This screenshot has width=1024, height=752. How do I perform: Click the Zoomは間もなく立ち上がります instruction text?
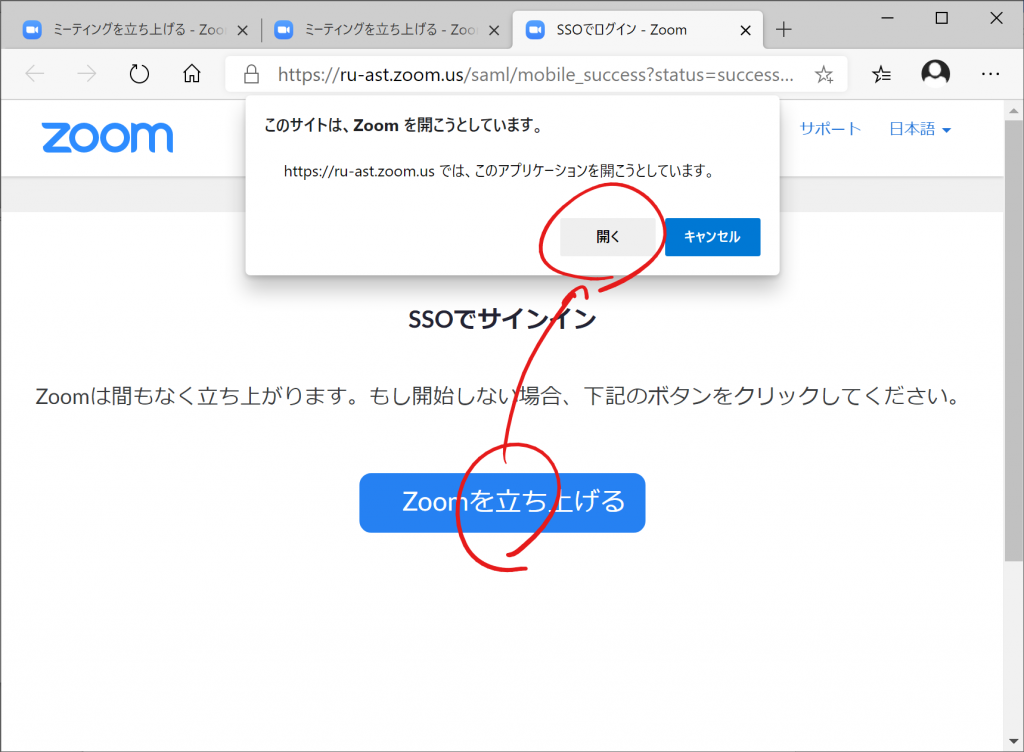[500, 396]
